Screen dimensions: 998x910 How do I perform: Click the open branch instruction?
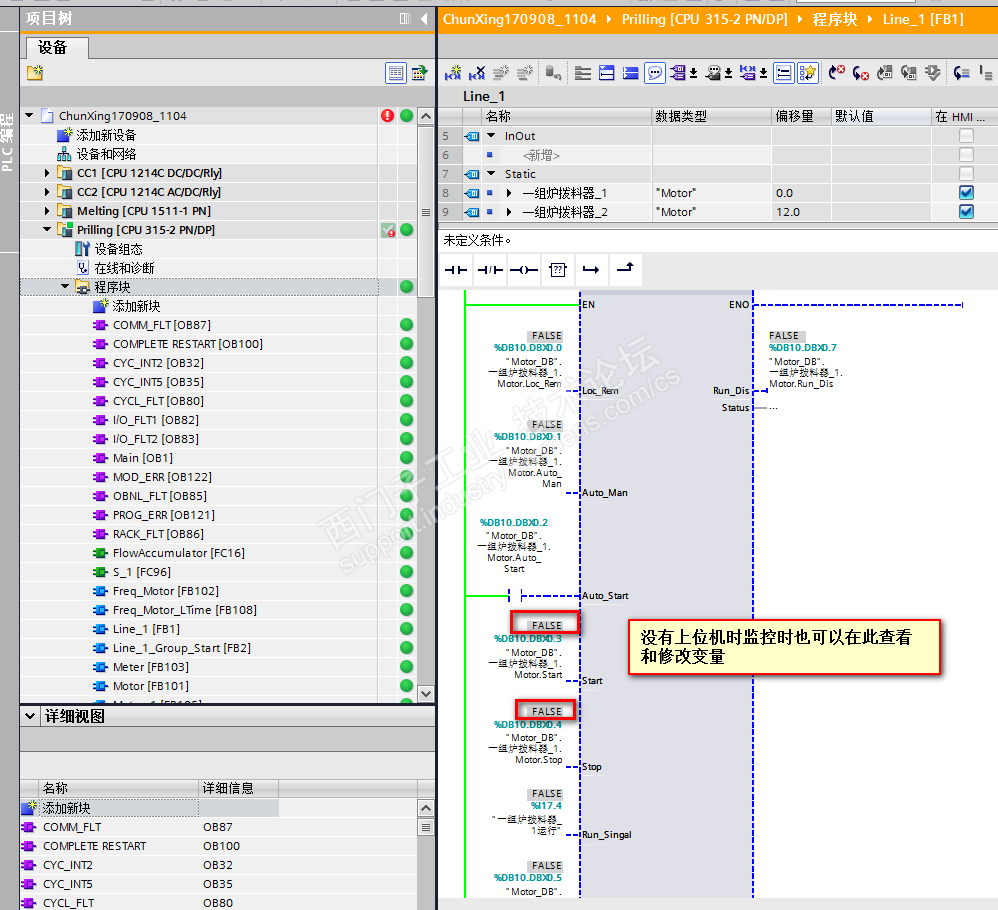(591, 270)
